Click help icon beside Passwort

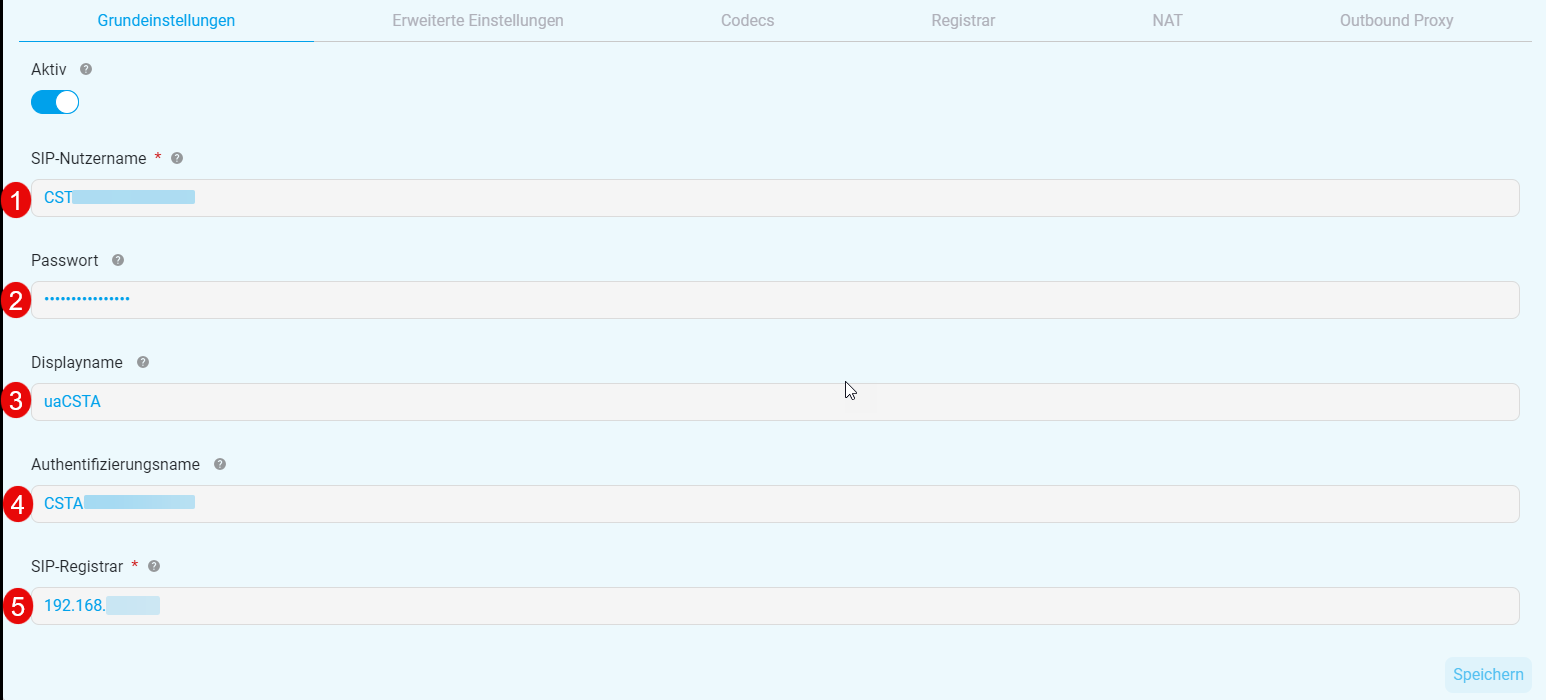click(118, 260)
